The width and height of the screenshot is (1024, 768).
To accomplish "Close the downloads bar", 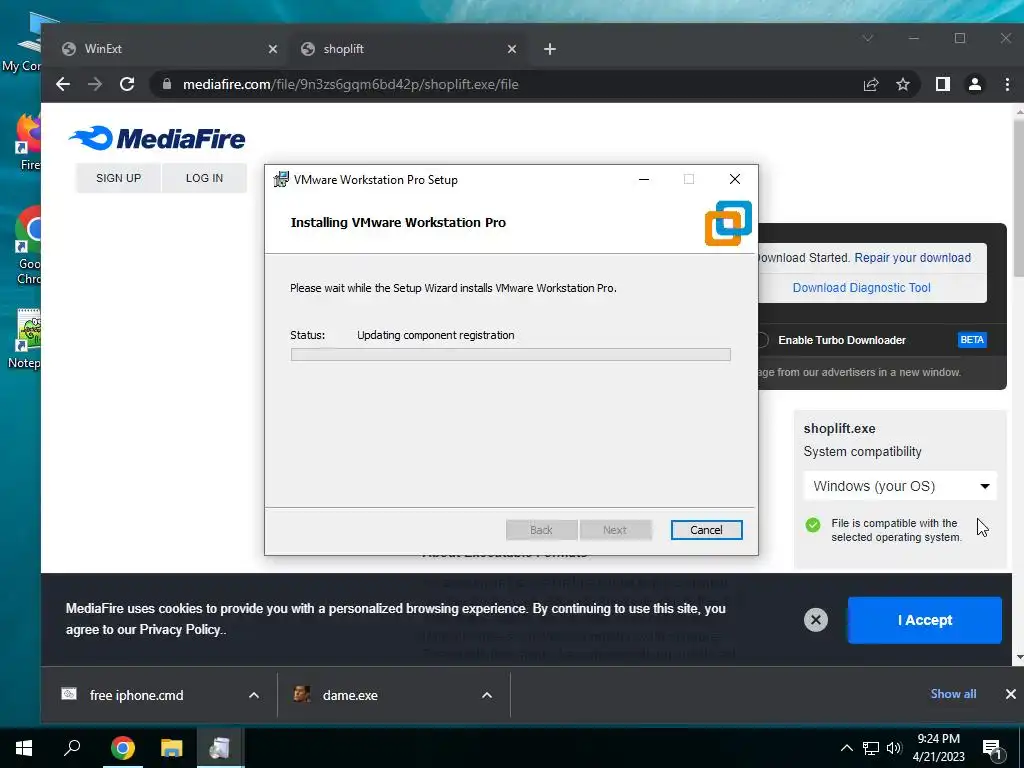I will click(1010, 694).
